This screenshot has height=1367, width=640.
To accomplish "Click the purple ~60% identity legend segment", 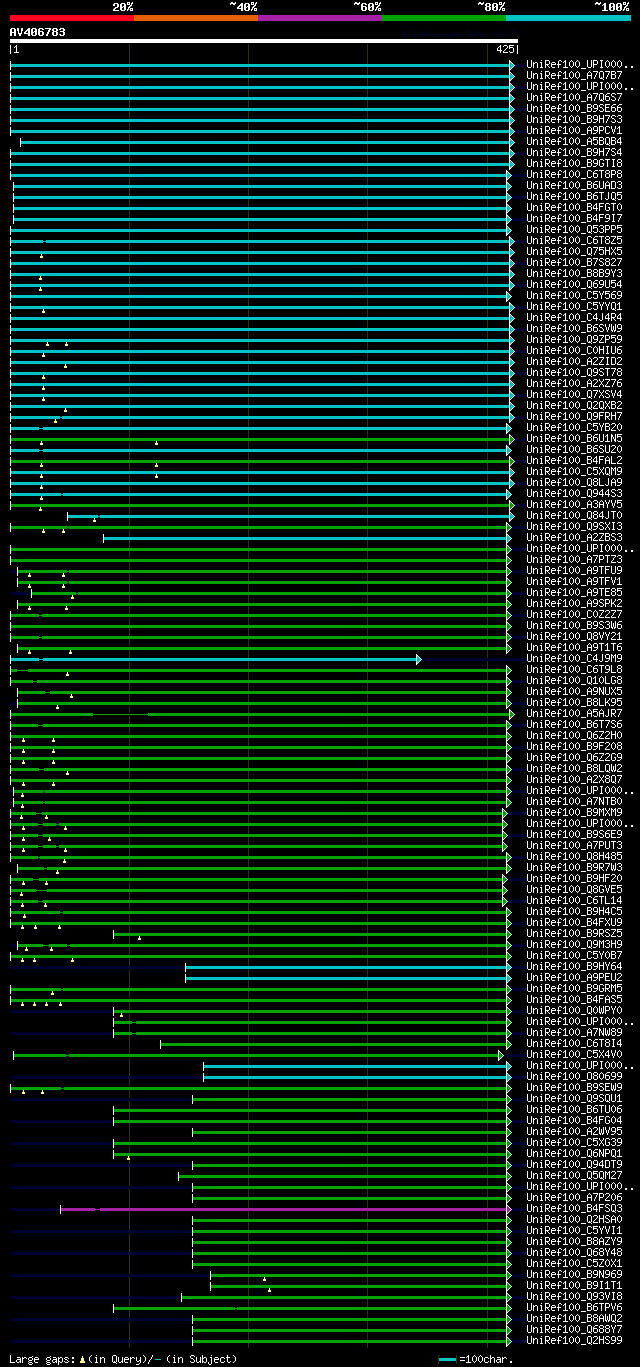I will pos(320,18).
